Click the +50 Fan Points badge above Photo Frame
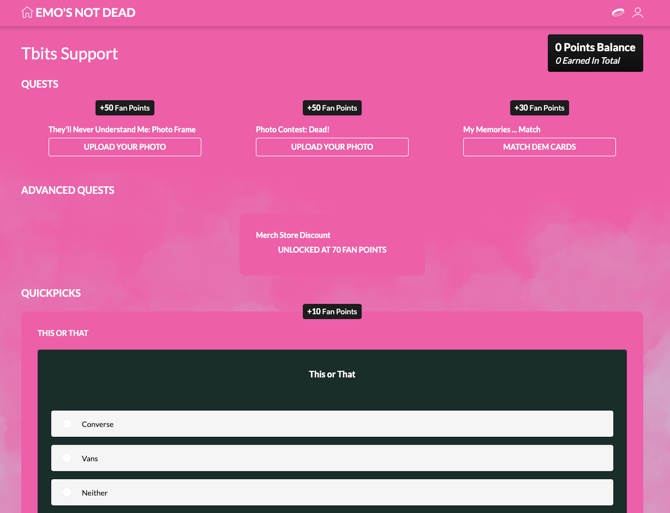This screenshot has width=670, height=513. tap(125, 108)
